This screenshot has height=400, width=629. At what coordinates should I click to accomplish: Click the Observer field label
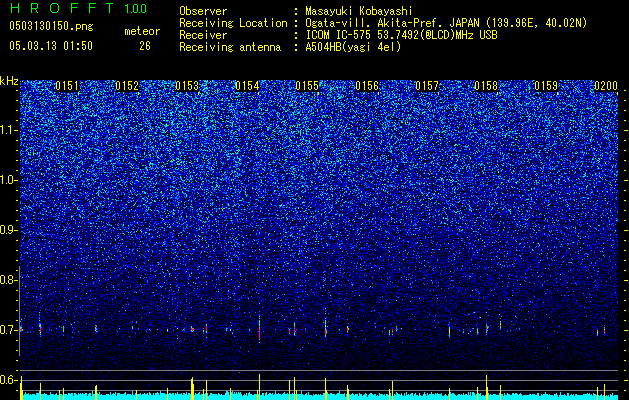[203, 11]
